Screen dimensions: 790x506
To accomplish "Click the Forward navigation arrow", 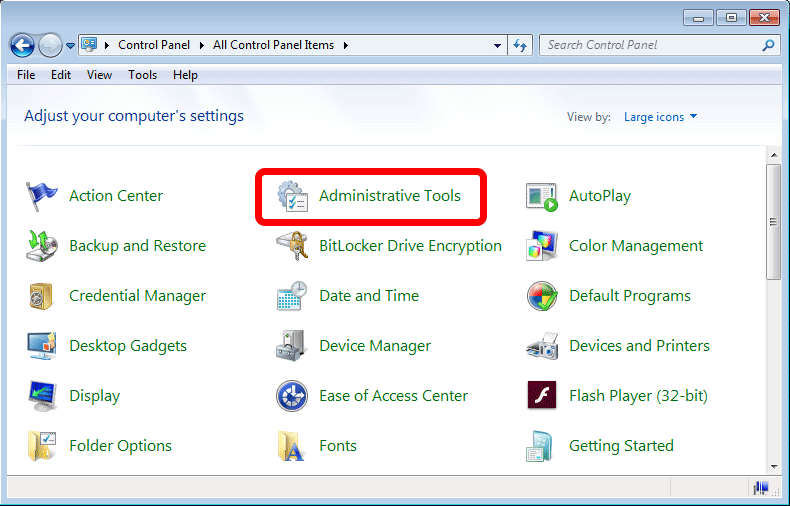I will coord(49,45).
